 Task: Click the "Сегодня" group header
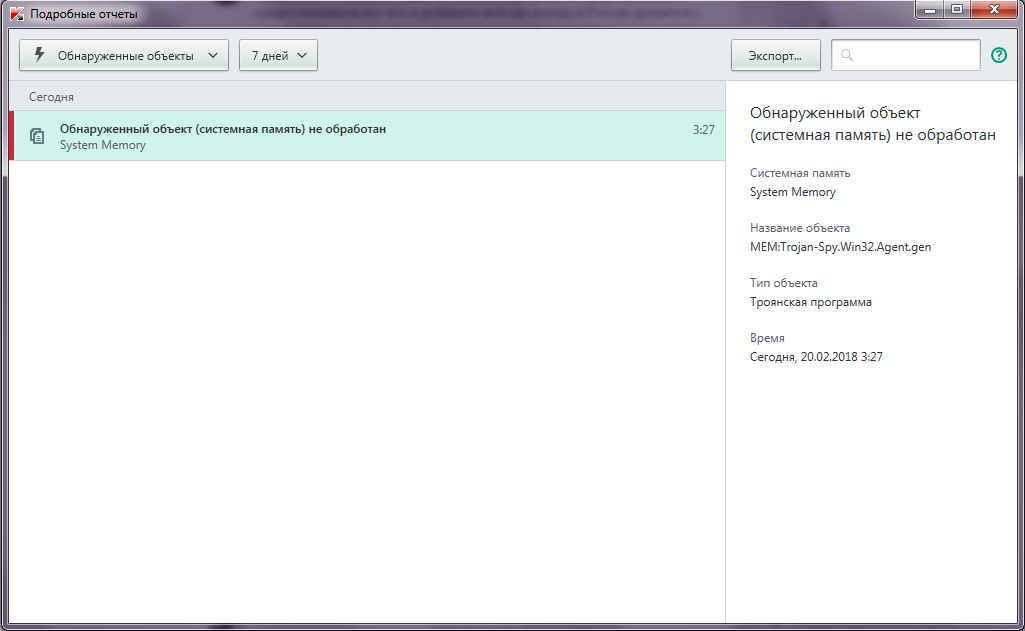coord(51,97)
